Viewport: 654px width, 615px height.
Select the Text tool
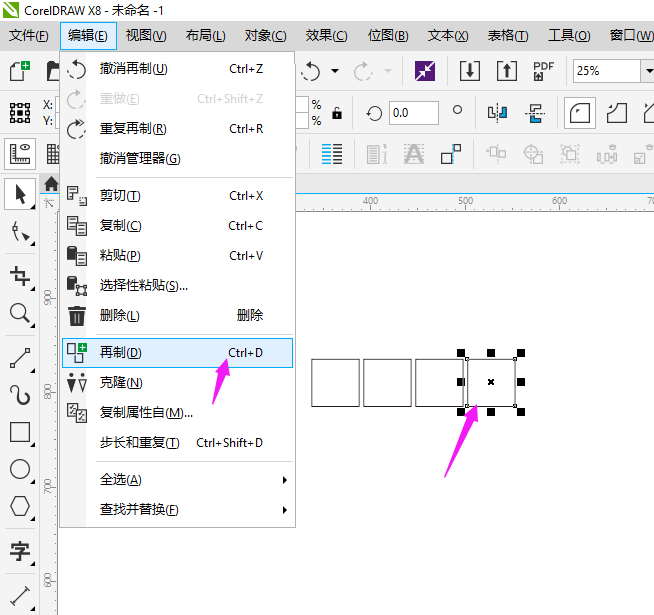coord(20,551)
